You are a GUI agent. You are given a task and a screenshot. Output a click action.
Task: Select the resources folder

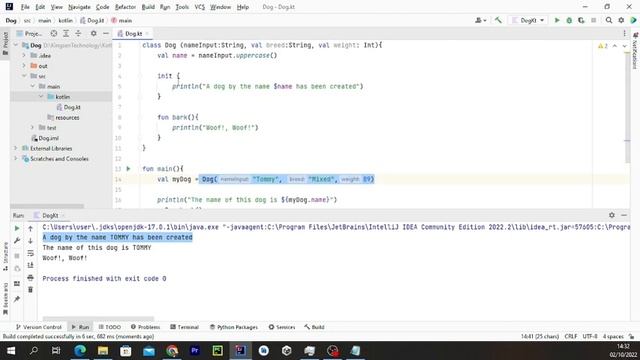(x=63, y=118)
